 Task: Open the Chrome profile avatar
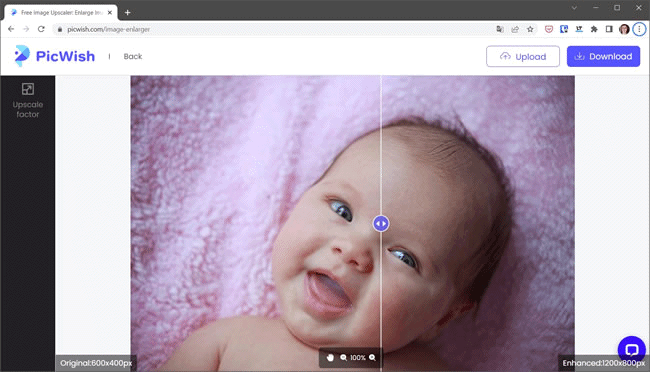624,29
